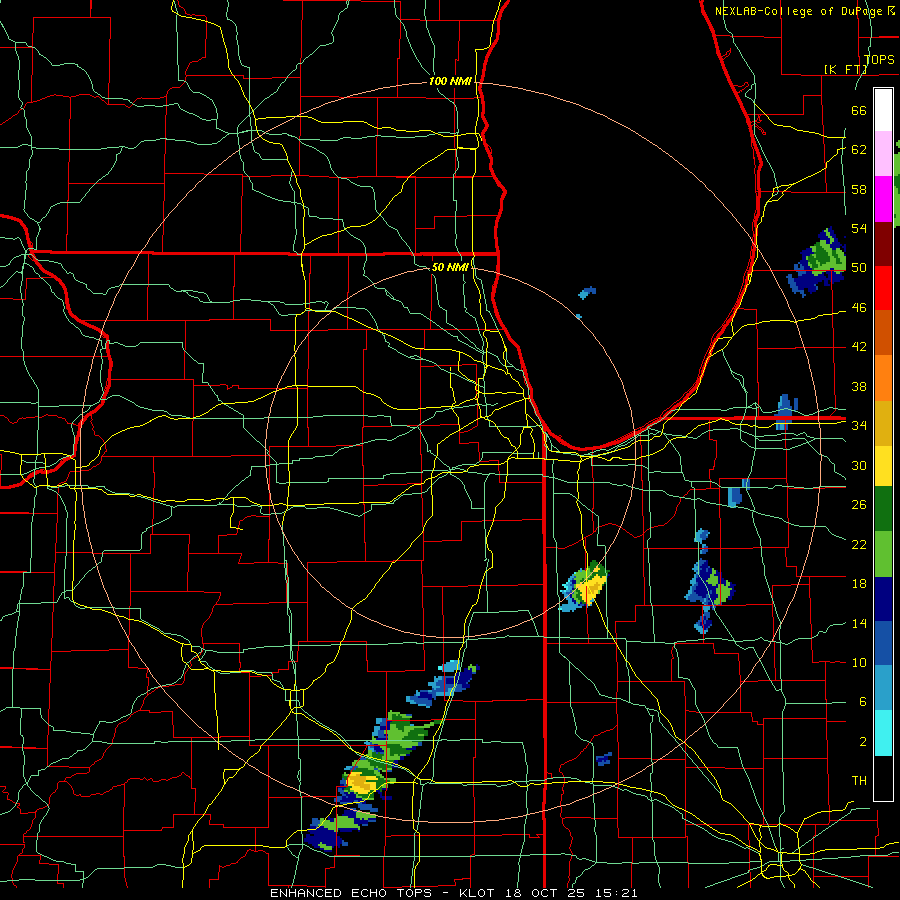The image size is (900, 900).
Task: Click the "46" legend value
Action: (859, 307)
